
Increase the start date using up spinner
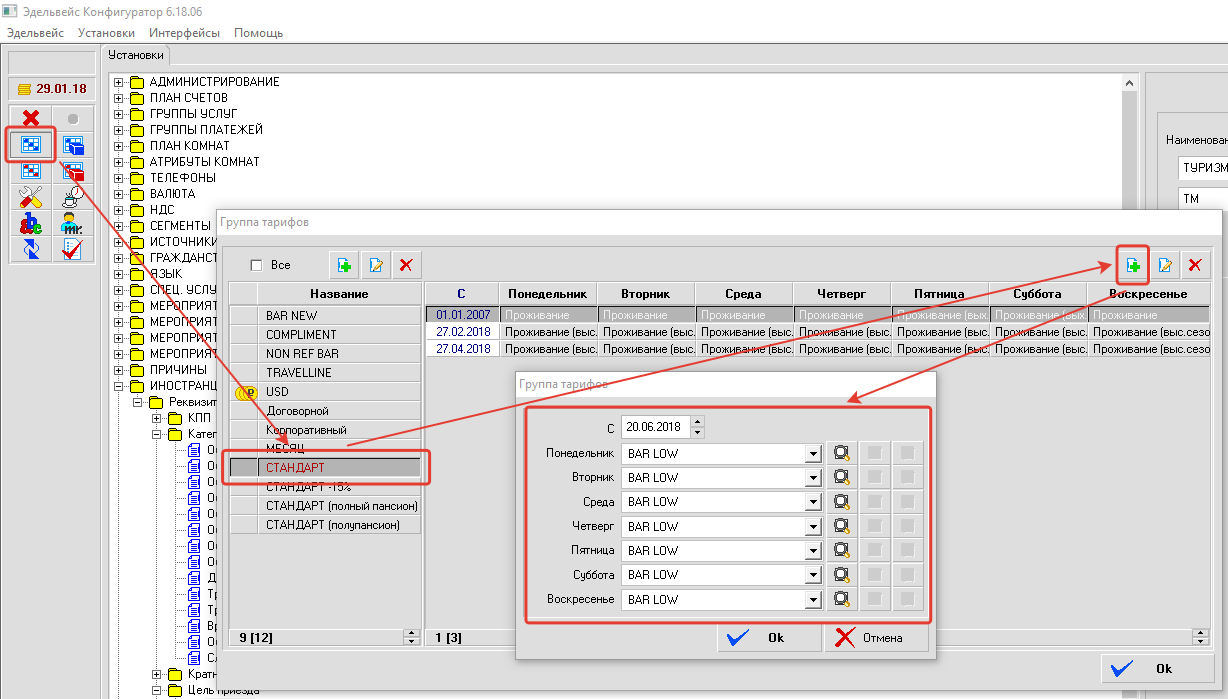(x=697, y=422)
